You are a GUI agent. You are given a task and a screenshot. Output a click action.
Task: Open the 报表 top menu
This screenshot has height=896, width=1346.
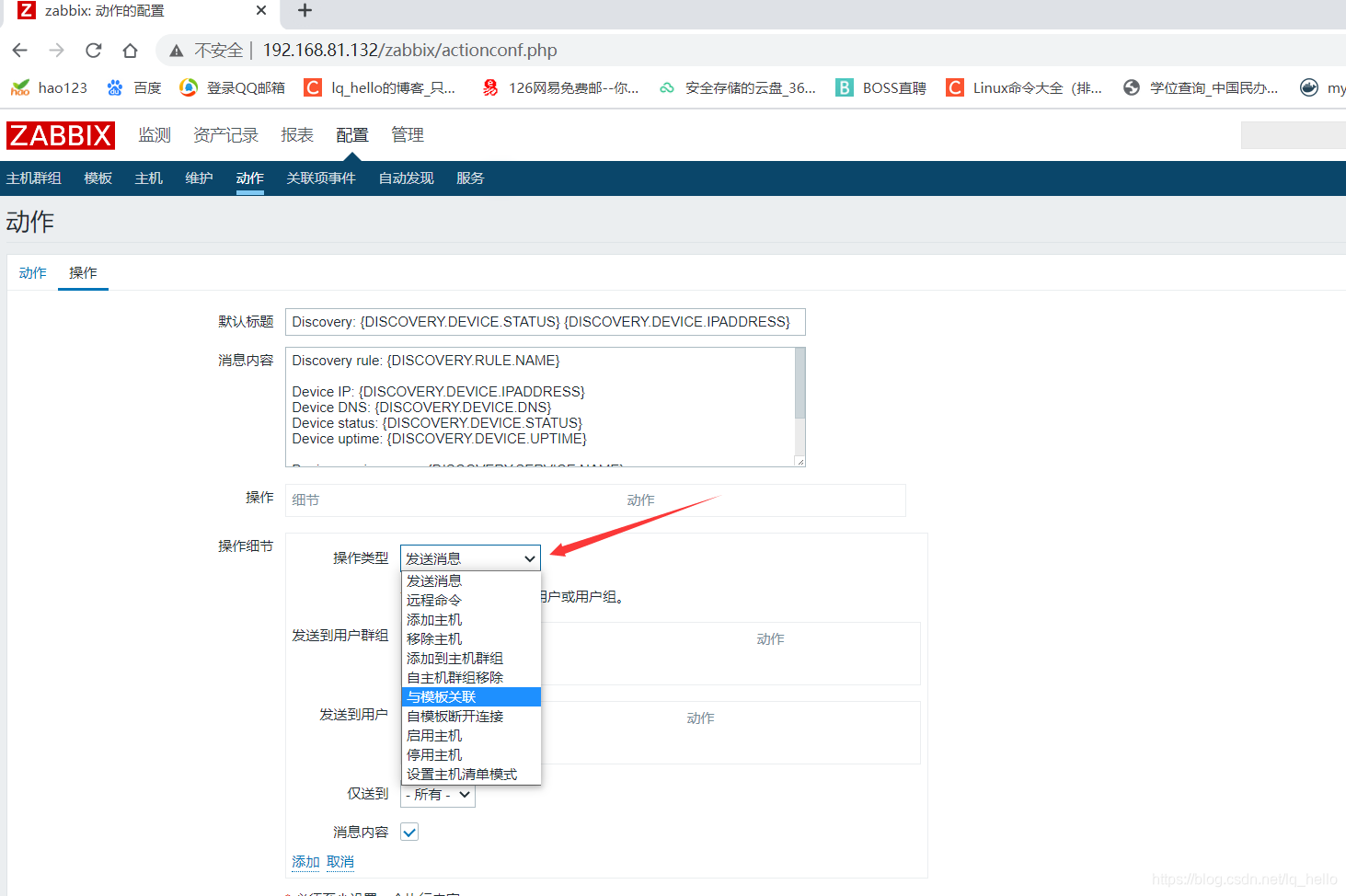click(297, 135)
